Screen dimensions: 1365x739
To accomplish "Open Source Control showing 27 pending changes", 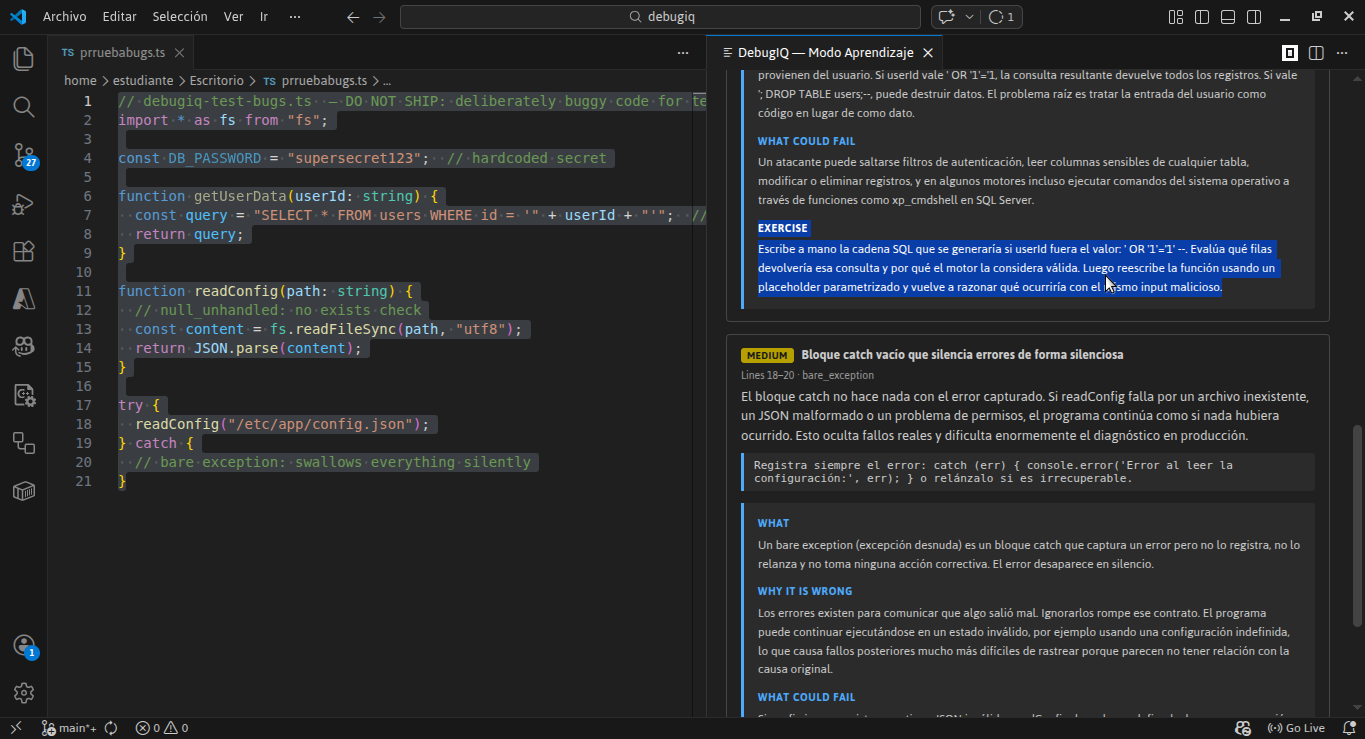I will [x=23, y=155].
